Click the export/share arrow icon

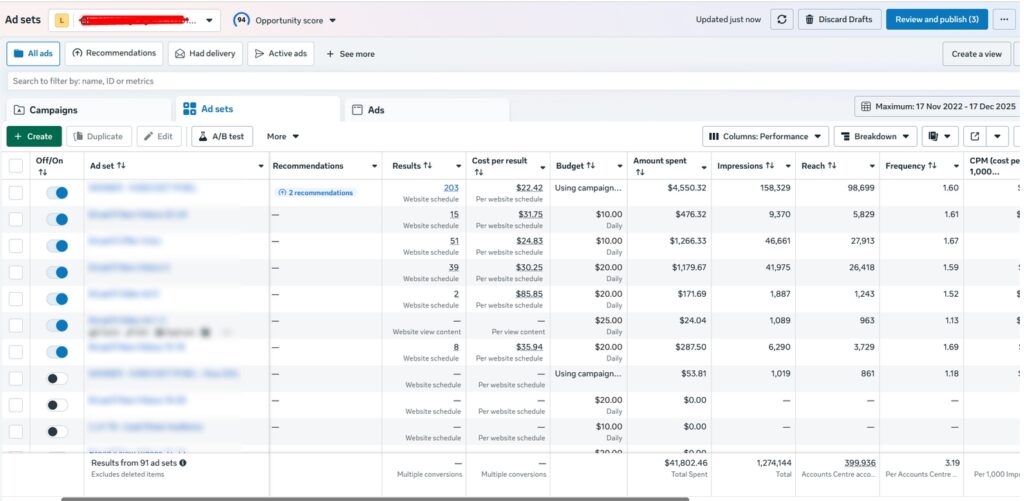[976, 136]
